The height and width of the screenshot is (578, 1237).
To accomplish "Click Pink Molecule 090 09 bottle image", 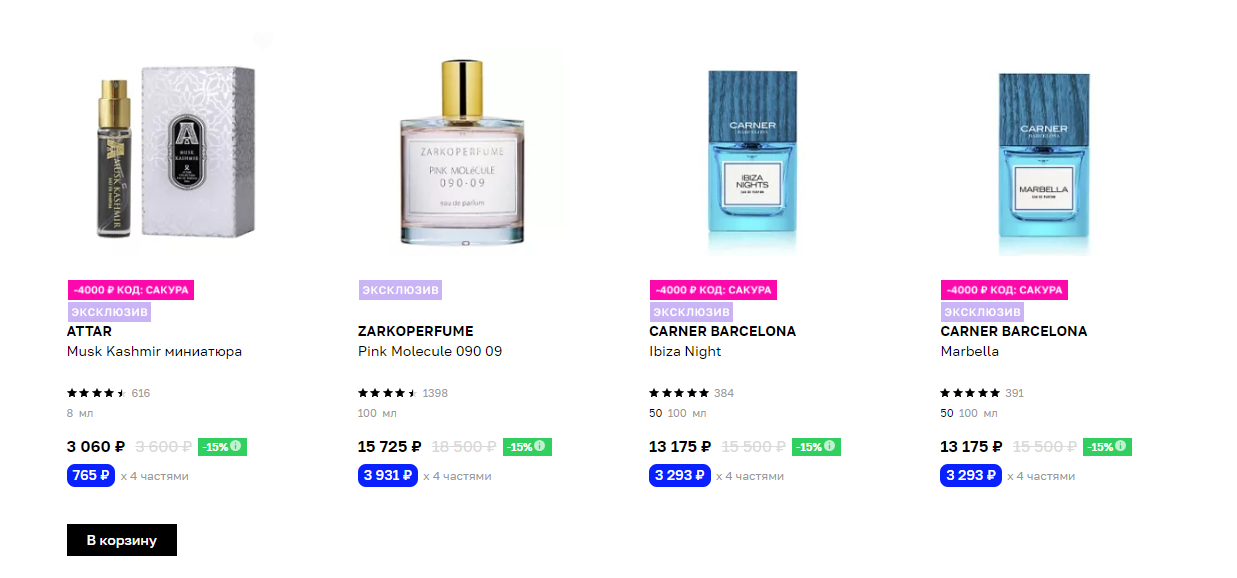I will [x=462, y=150].
